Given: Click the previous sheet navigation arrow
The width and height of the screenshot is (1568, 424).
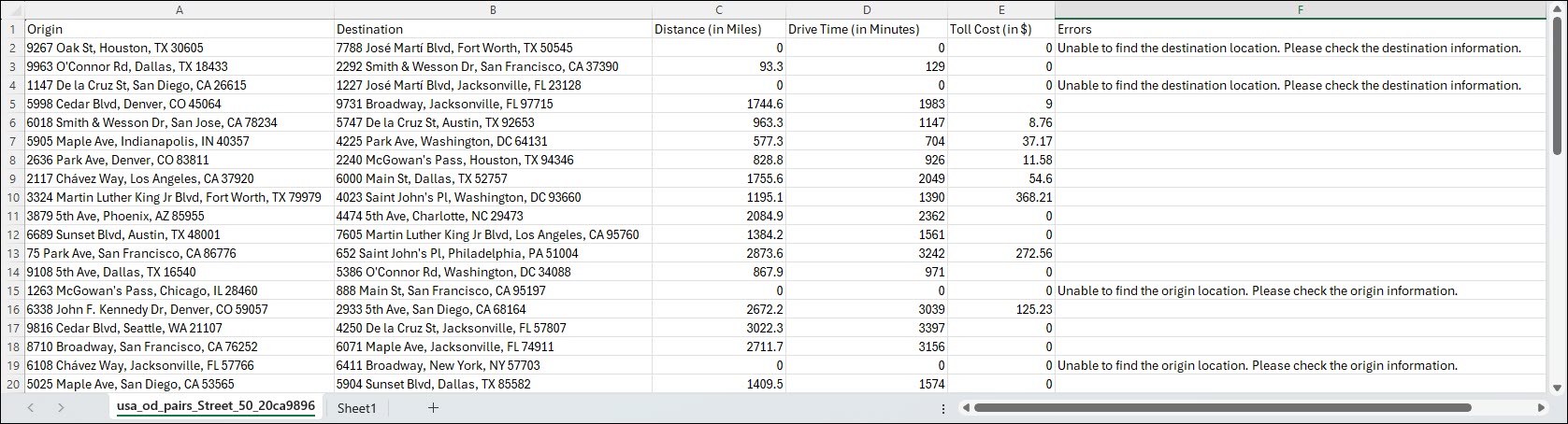Looking at the screenshot, I should click(x=30, y=408).
